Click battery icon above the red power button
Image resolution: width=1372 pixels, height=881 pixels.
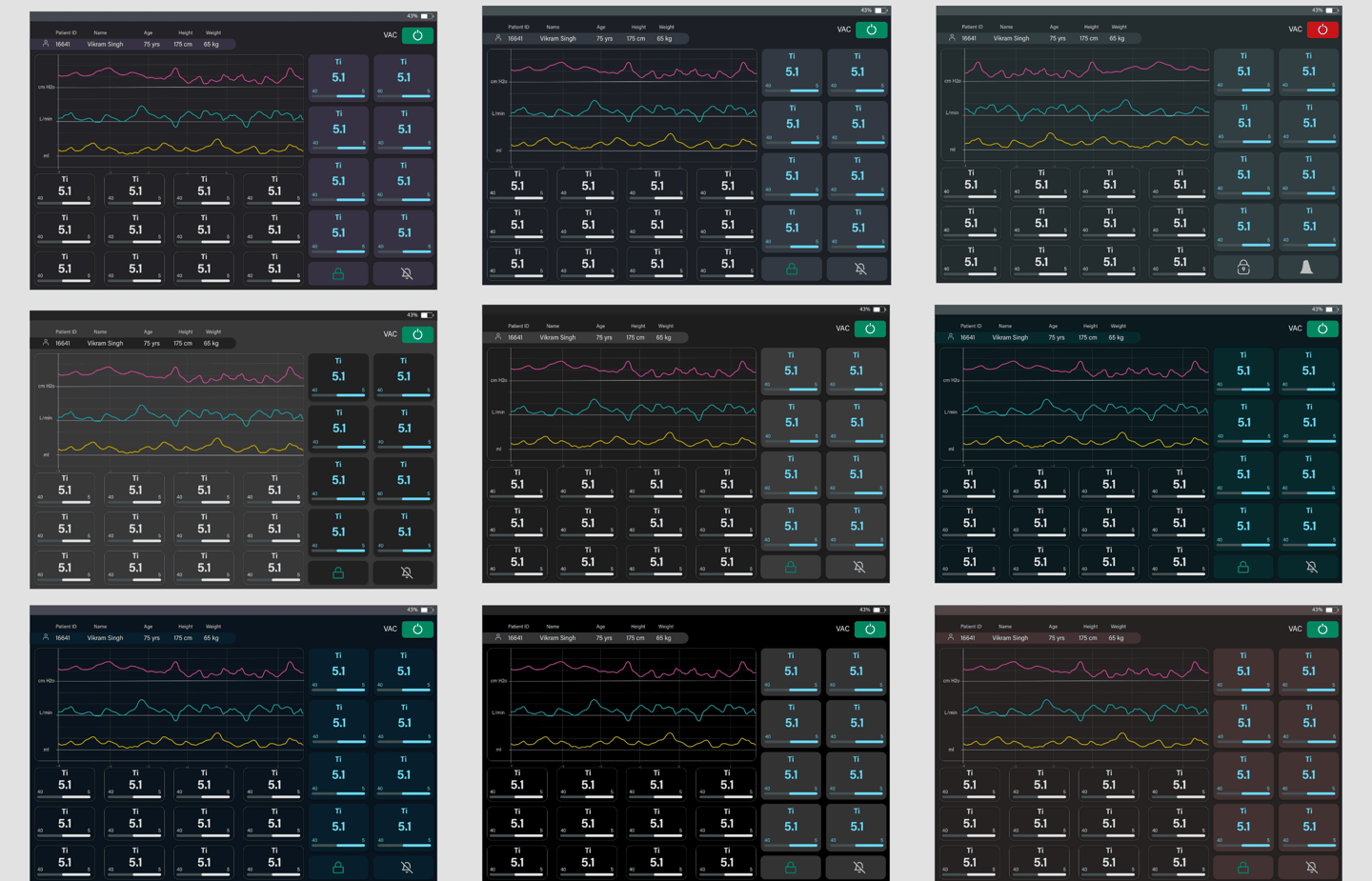(1332, 10)
